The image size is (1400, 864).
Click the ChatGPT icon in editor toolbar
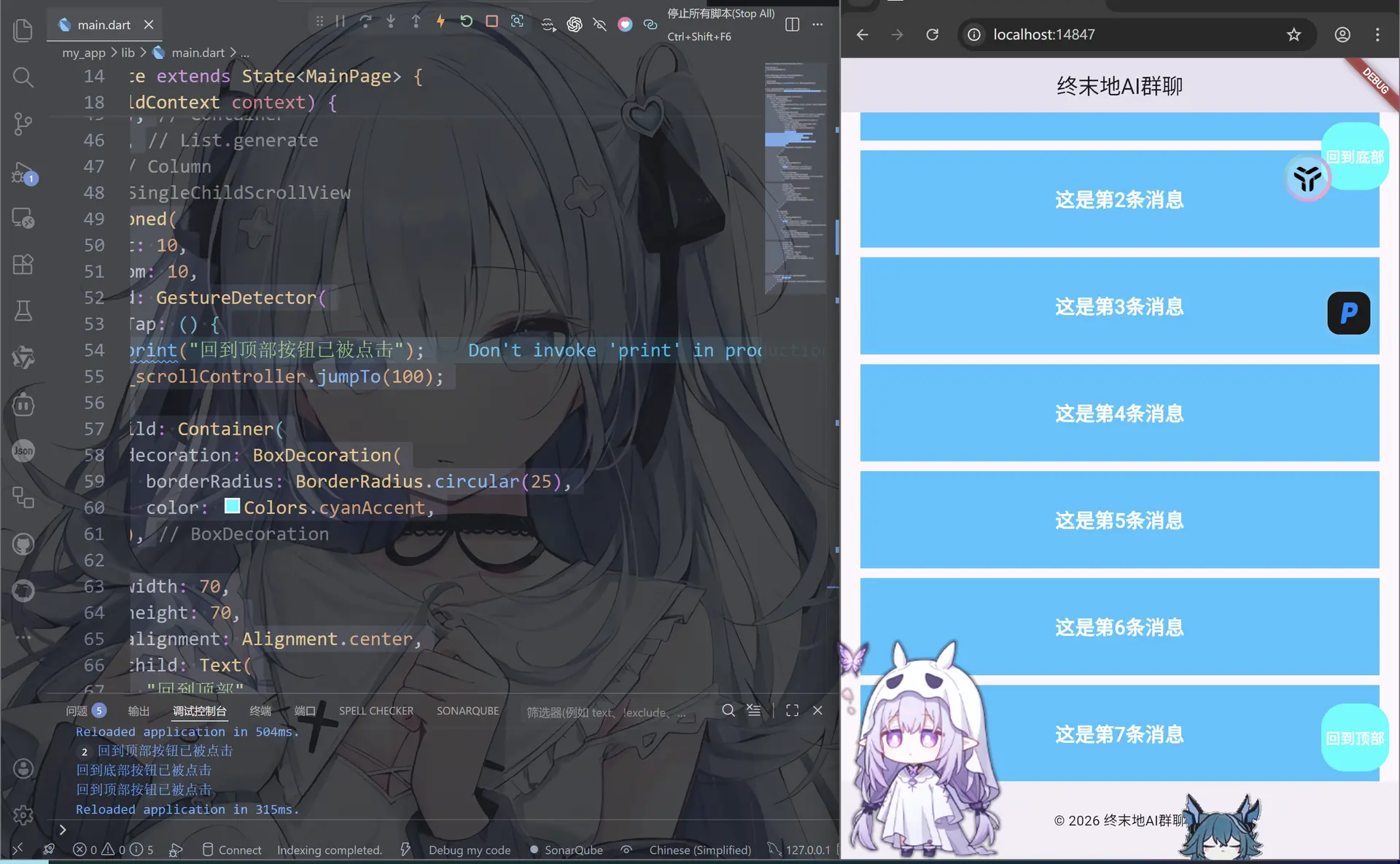click(x=575, y=25)
